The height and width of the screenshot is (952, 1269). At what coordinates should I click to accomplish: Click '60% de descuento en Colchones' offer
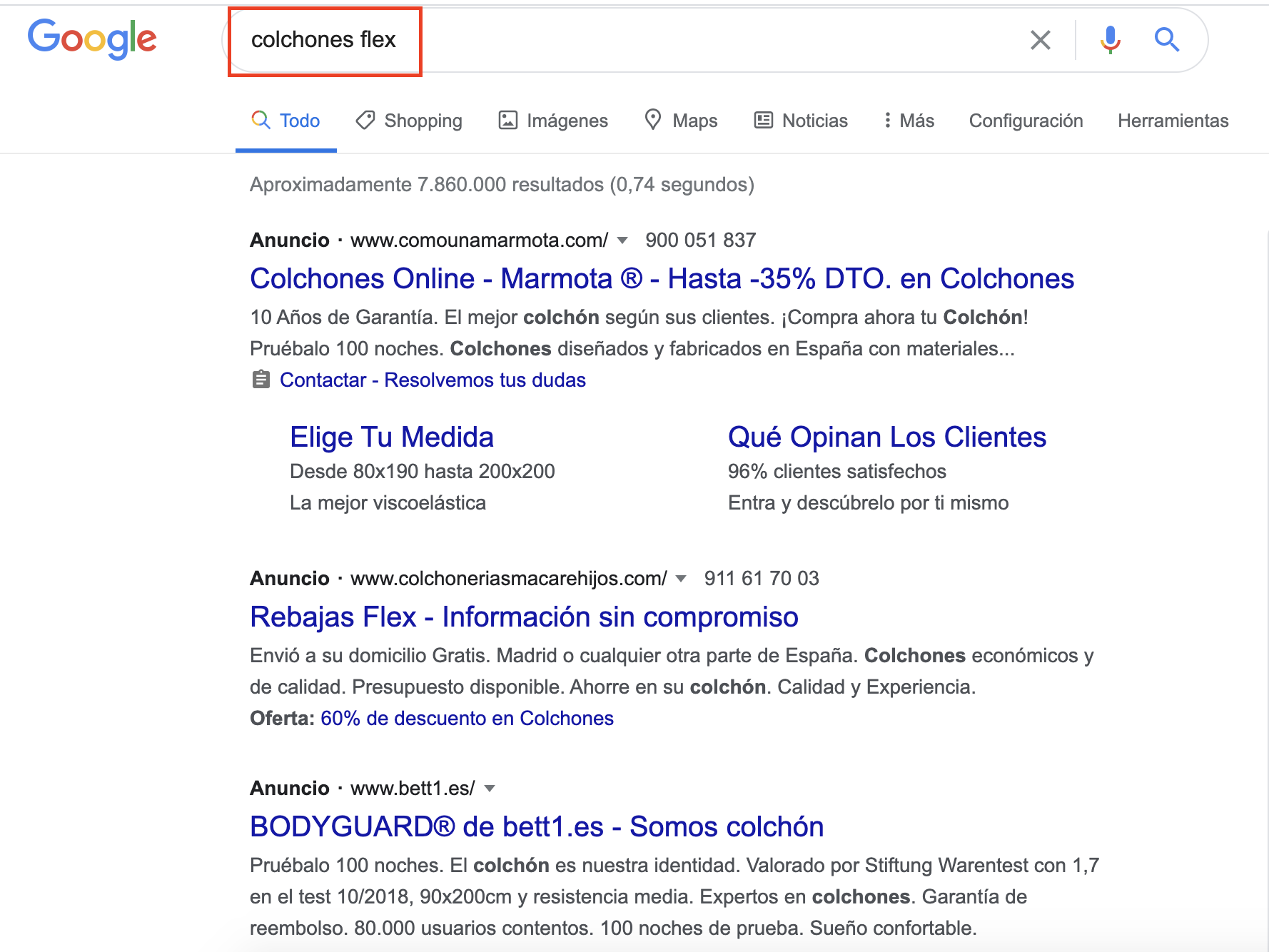click(x=467, y=718)
